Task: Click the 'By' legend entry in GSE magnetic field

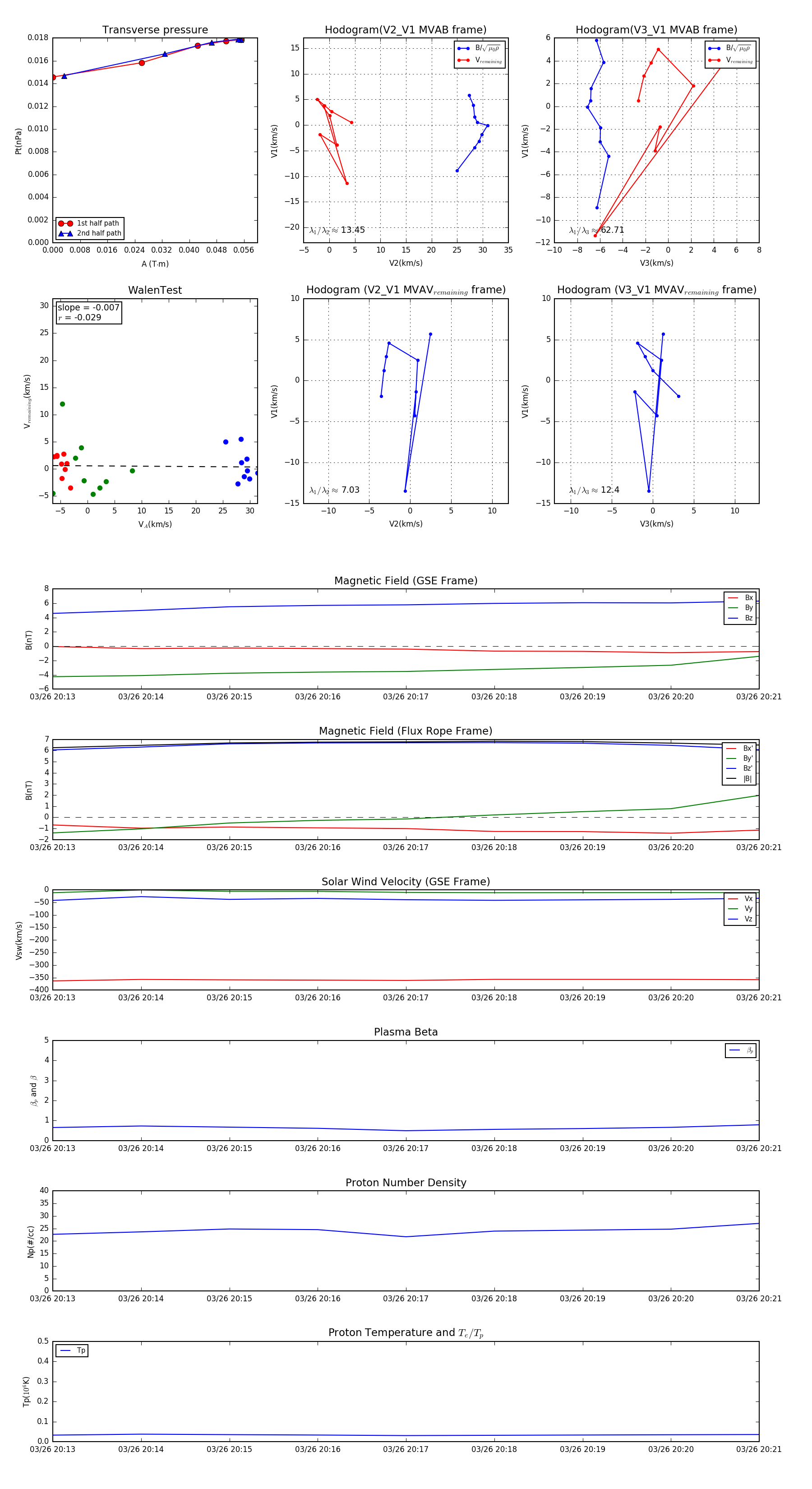Action: pyautogui.click(x=740, y=607)
